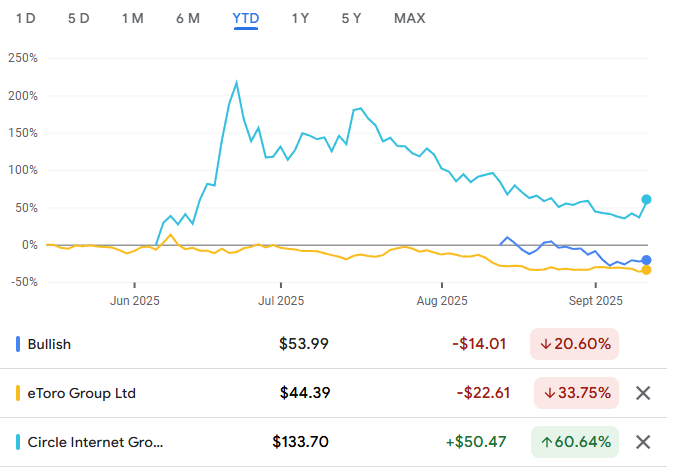Click the 100% y-axis label

pos(23,170)
